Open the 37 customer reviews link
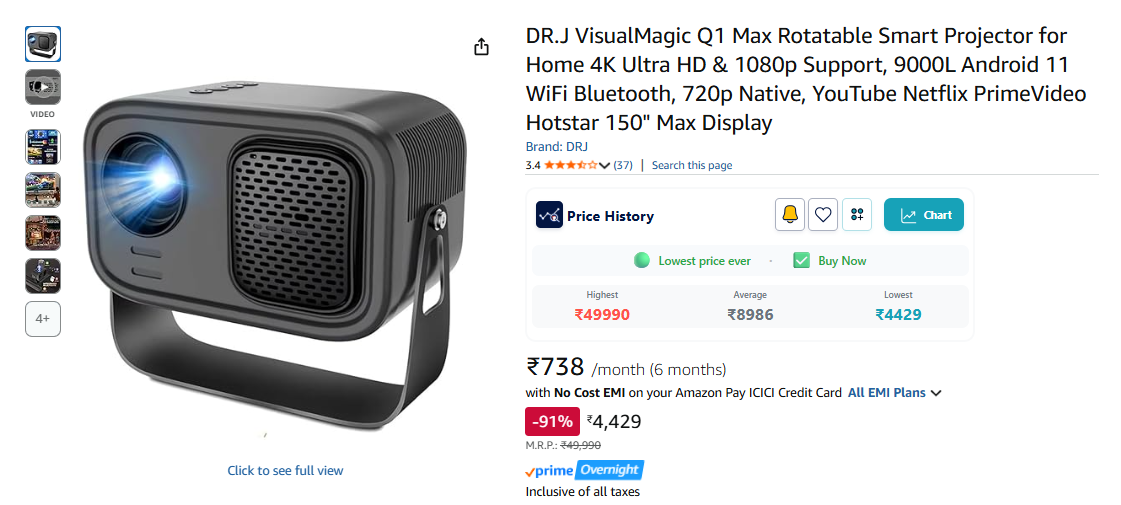Image resolution: width=1121 pixels, height=505 pixels. [x=623, y=165]
